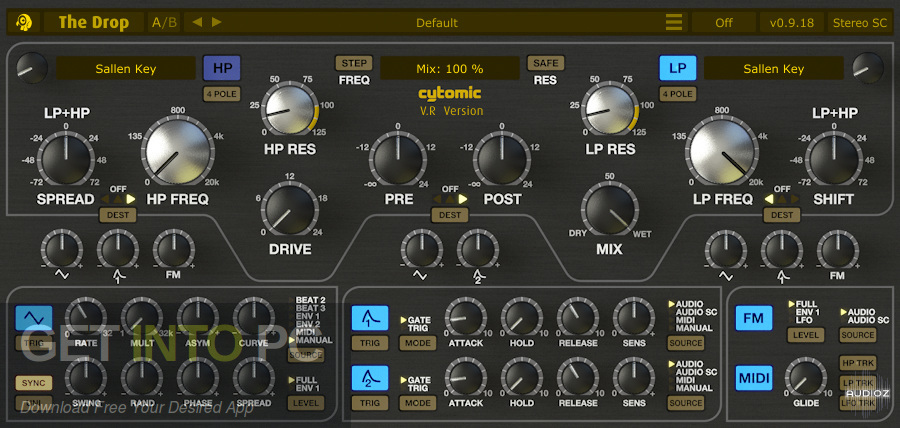Click the lit right arrow between PRE and POST
The width and height of the screenshot is (900, 428).
click(463, 199)
